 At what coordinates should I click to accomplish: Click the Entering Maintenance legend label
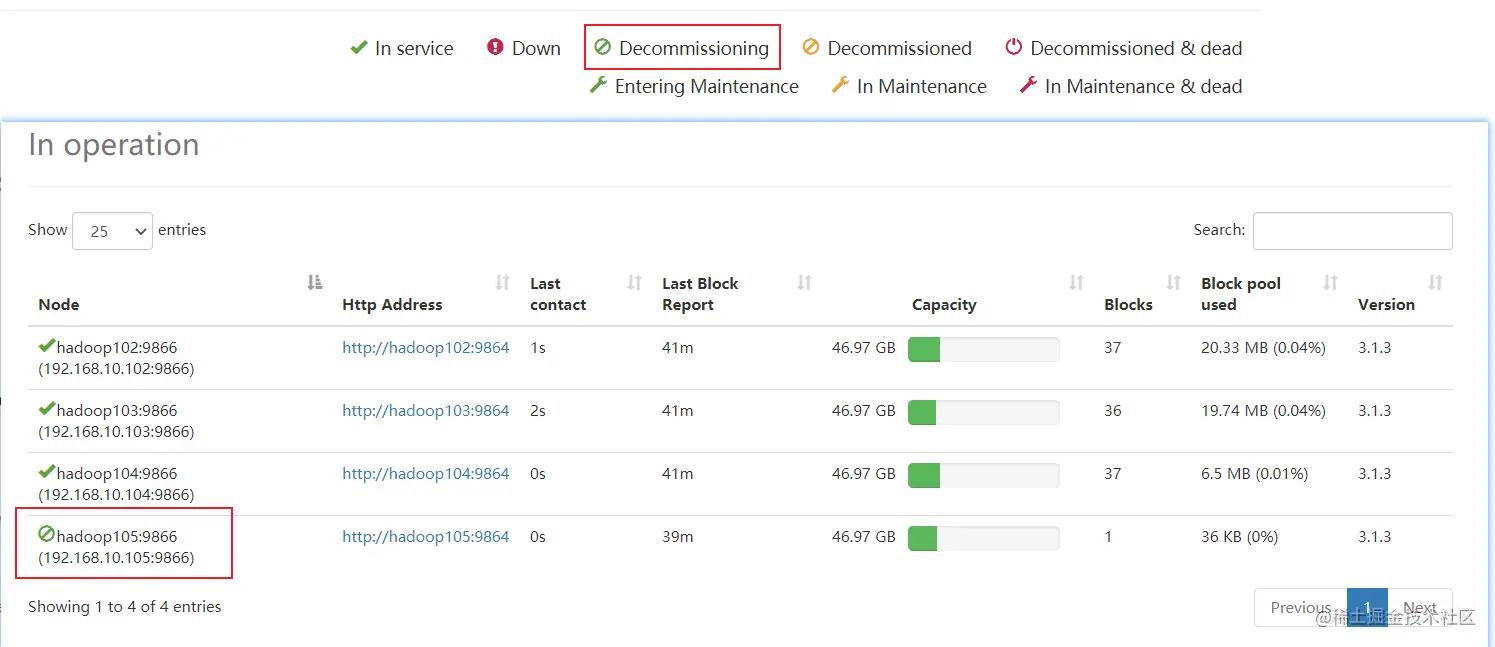[707, 87]
